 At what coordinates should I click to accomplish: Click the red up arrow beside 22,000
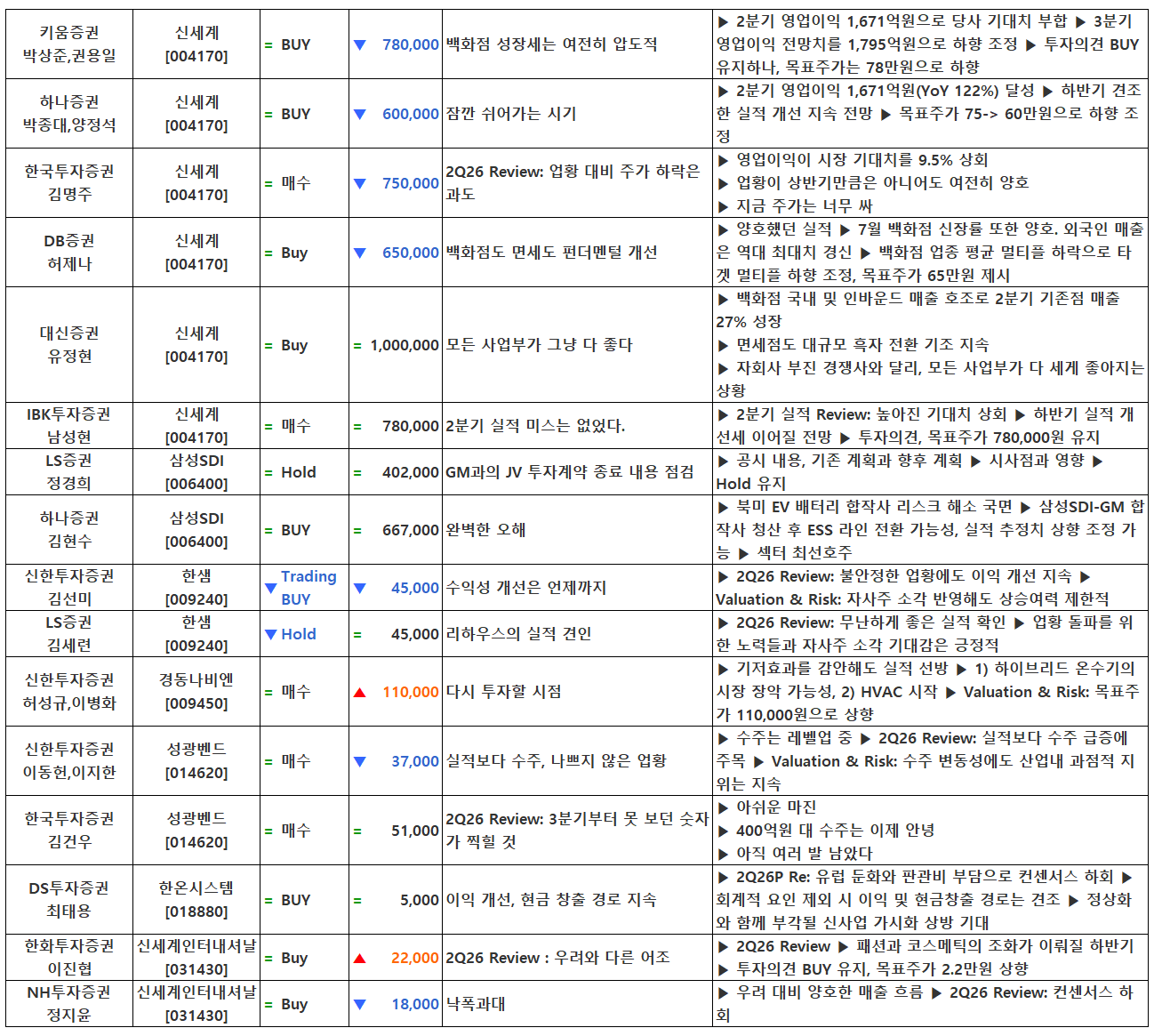(x=360, y=959)
